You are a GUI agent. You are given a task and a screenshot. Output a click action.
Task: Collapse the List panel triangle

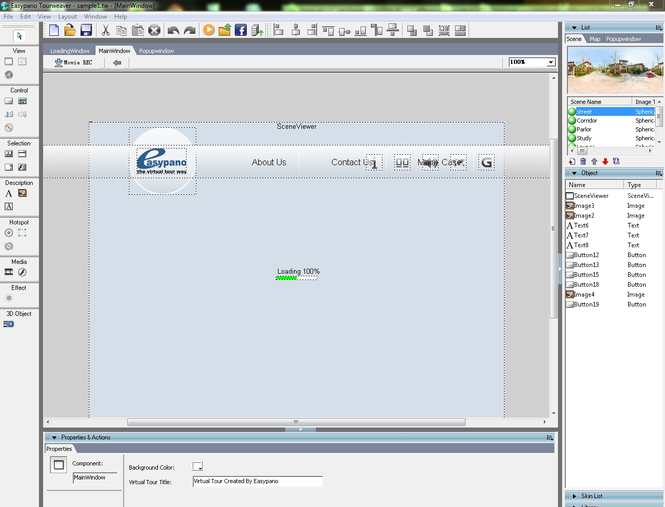point(574,28)
